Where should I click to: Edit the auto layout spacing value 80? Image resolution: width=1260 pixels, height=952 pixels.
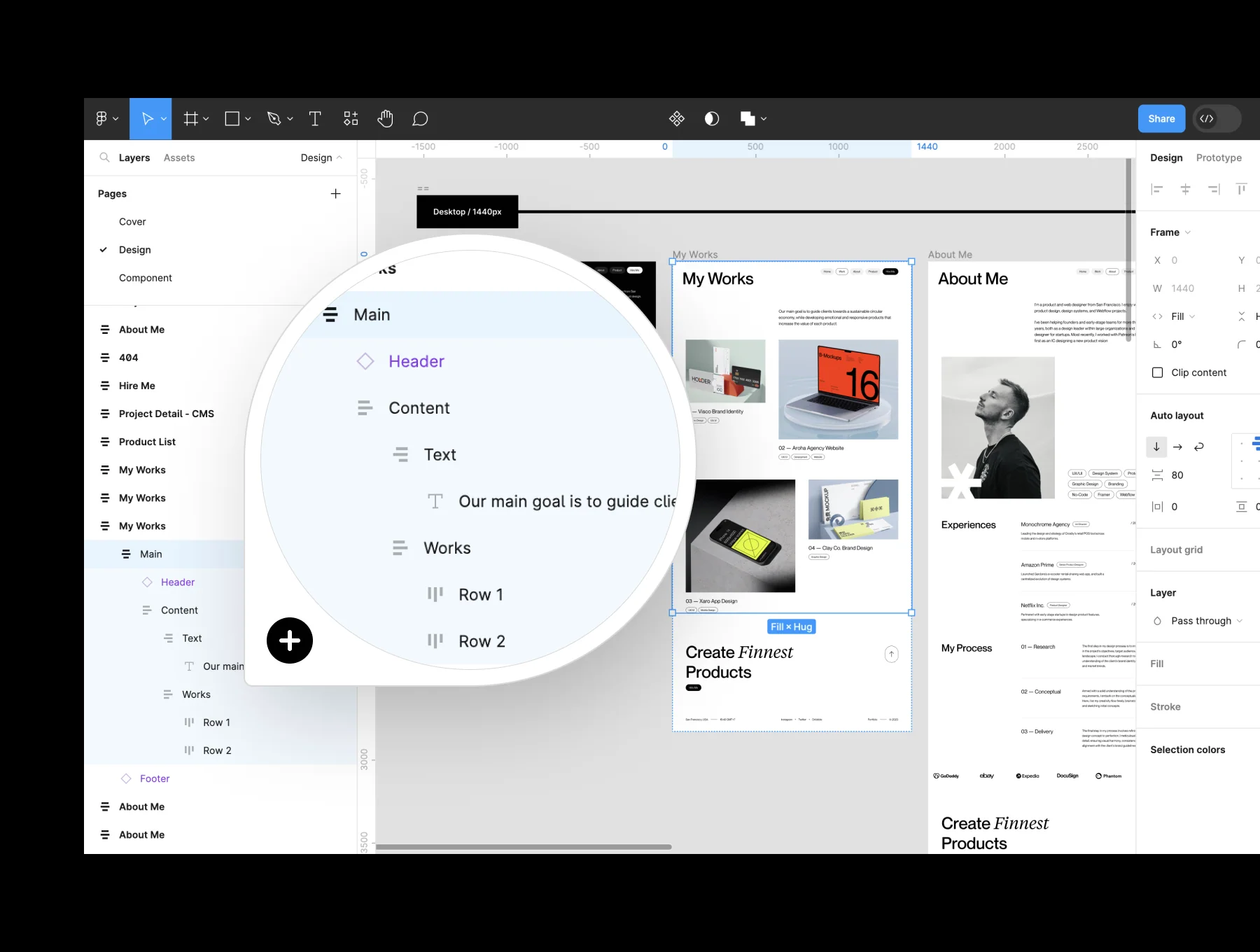[x=1177, y=475]
